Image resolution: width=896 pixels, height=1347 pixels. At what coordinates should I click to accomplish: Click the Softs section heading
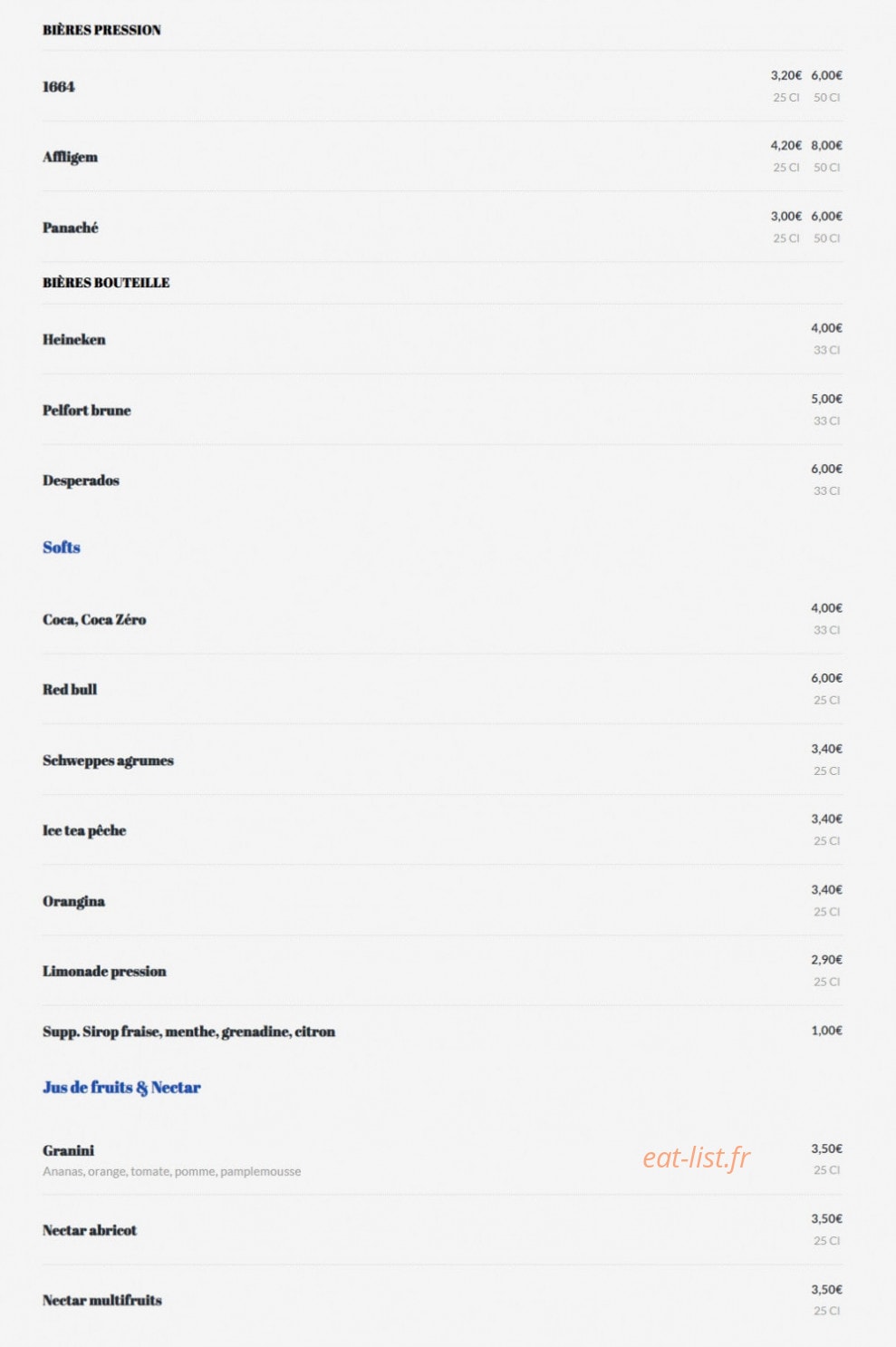click(x=62, y=548)
